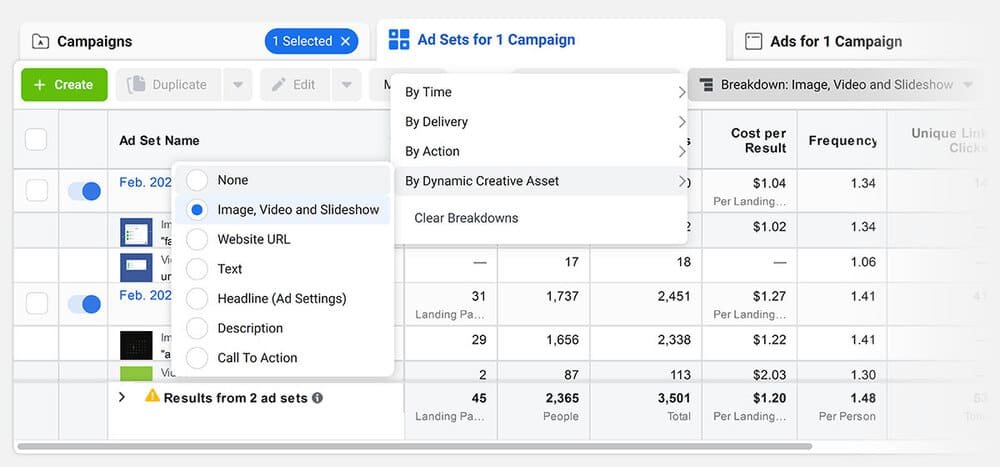Tick the select-all checkbox in header
This screenshot has height=467, width=1000.
(x=36, y=140)
